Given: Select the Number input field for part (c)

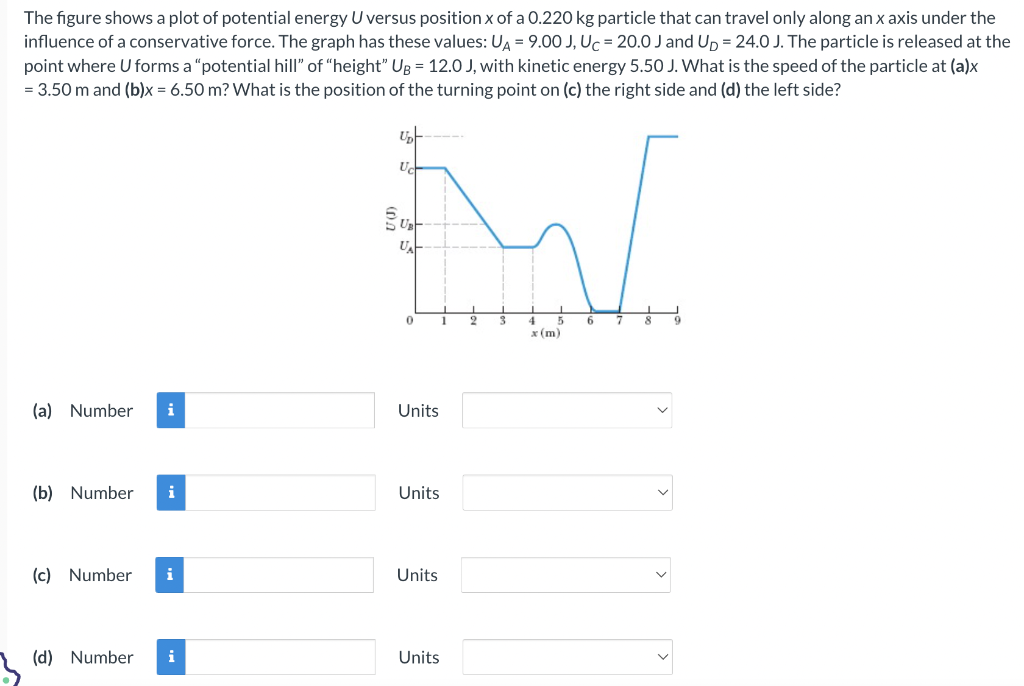Looking at the screenshot, I should 280,574.
